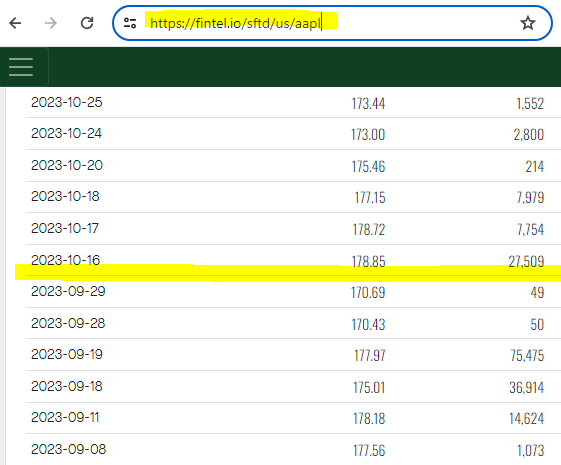Screen dimensions: 561x465
Task: Select price 175.01 in the 2023-09-18 row
Action: tap(369, 387)
